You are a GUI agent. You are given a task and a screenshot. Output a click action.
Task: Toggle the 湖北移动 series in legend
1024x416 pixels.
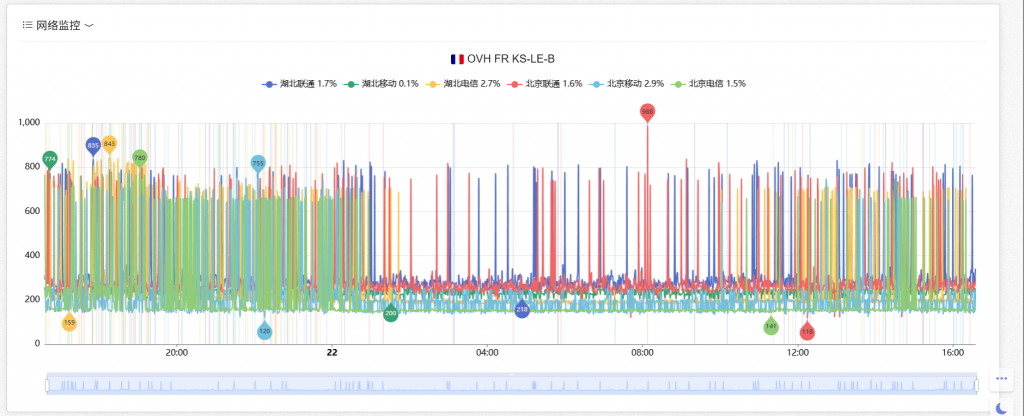point(381,84)
